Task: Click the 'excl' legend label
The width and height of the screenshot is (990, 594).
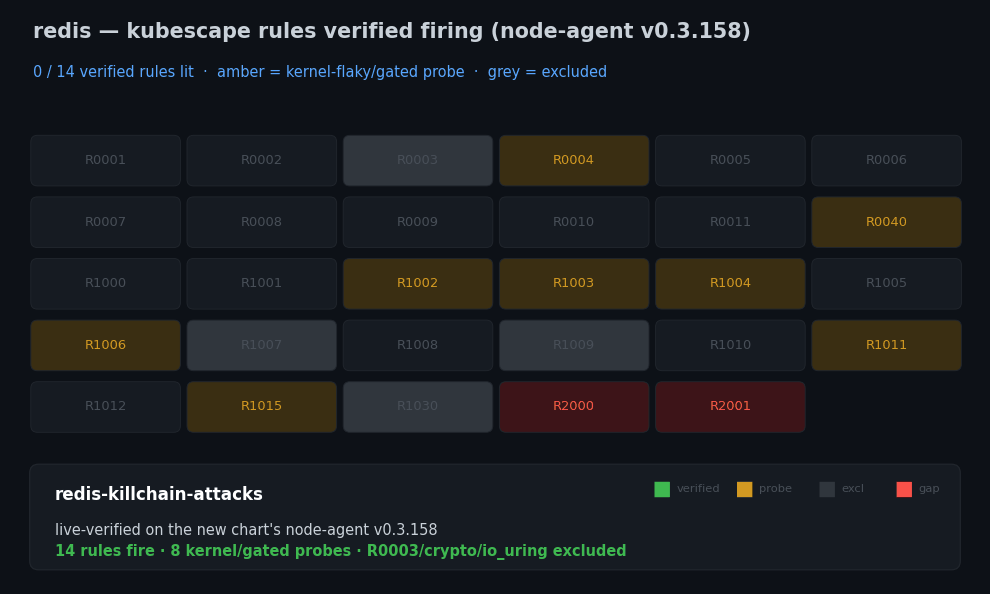Action: tap(852, 489)
